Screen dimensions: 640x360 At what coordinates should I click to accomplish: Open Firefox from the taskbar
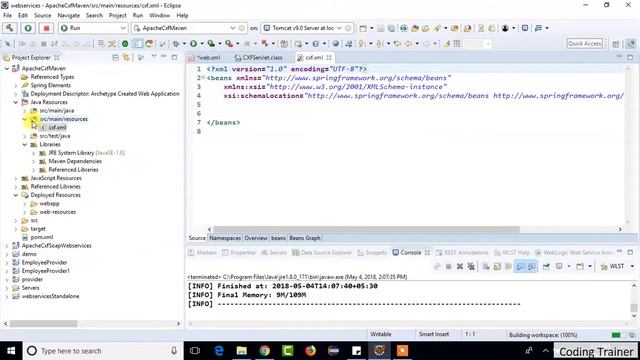point(310,351)
